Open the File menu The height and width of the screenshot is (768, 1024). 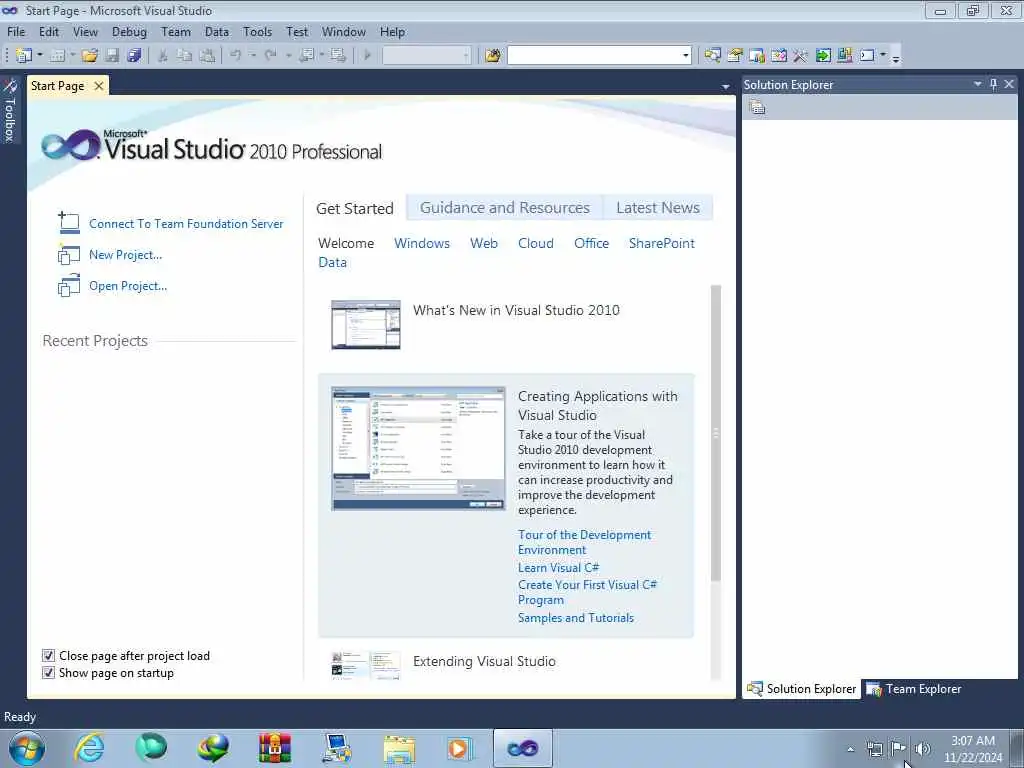click(16, 31)
